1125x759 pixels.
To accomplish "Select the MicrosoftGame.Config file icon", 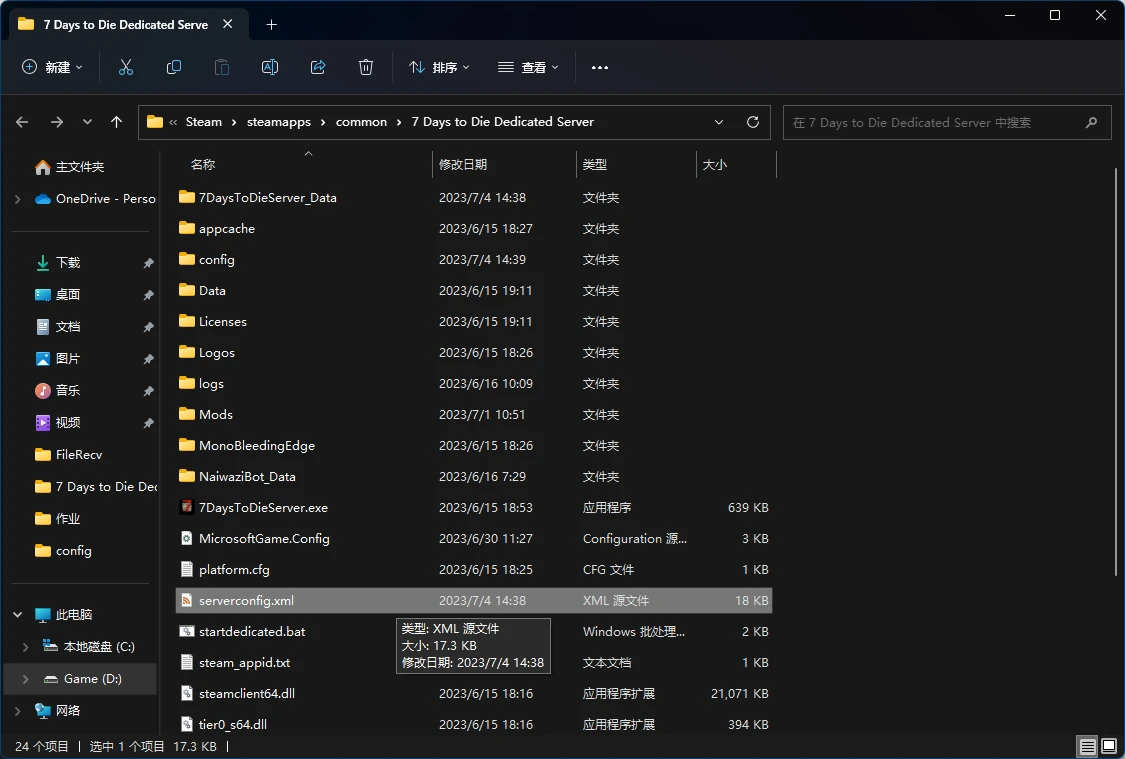I will click(187, 538).
